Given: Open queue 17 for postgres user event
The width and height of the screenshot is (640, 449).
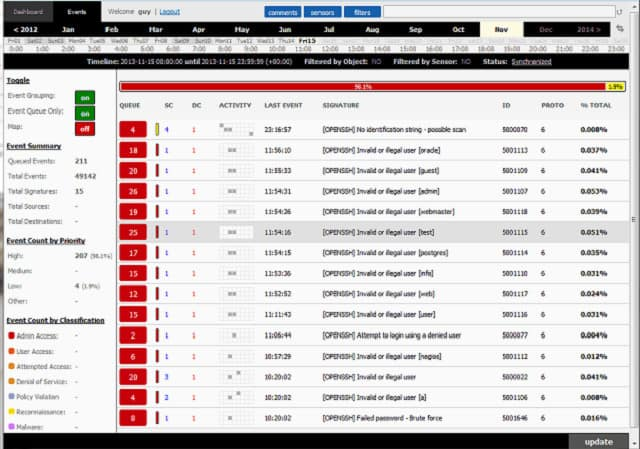Looking at the screenshot, I should pos(133,253).
